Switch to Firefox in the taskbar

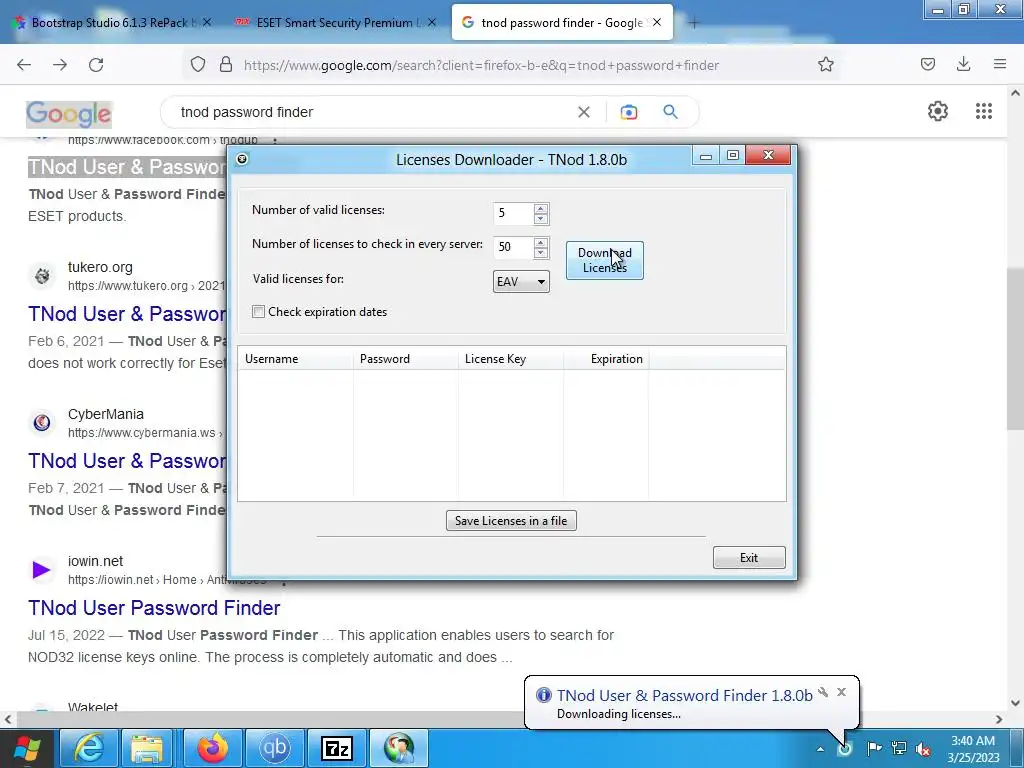(212, 748)
